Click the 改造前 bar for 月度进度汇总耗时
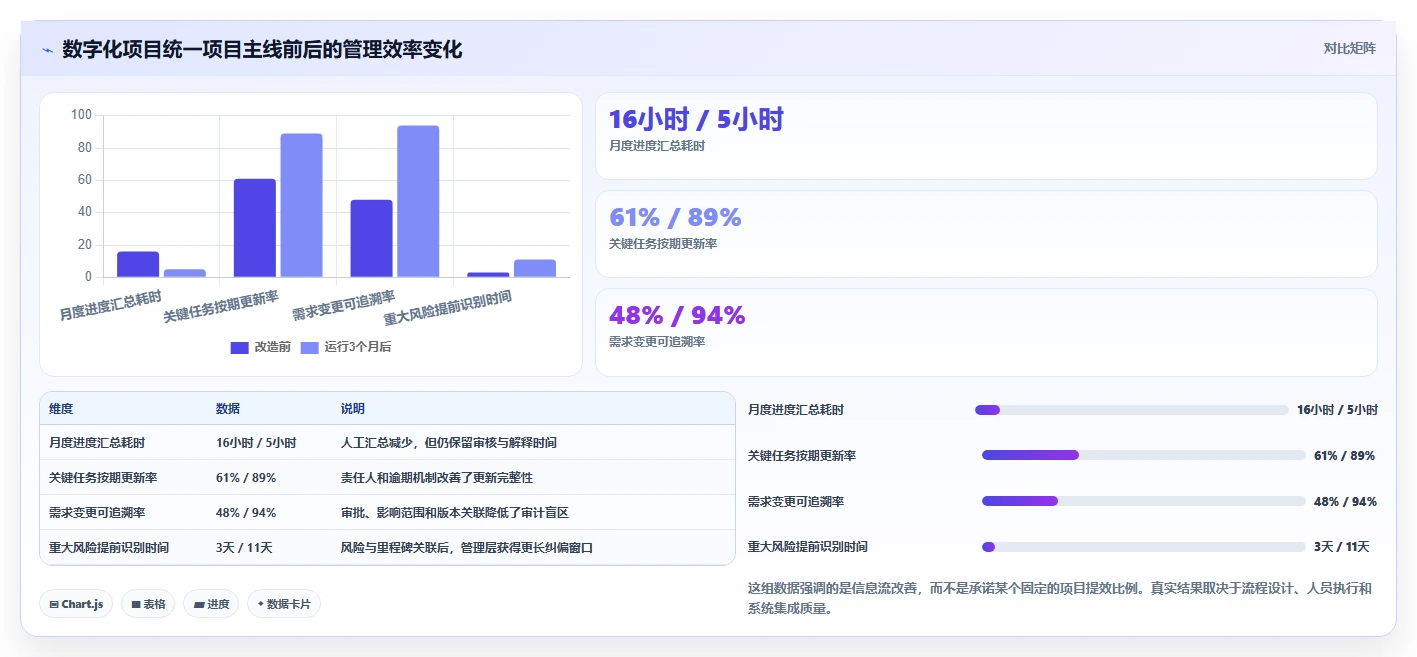The height and width of the screenshot is (657, 1417). pyautogui.click(x=138, y=264)
